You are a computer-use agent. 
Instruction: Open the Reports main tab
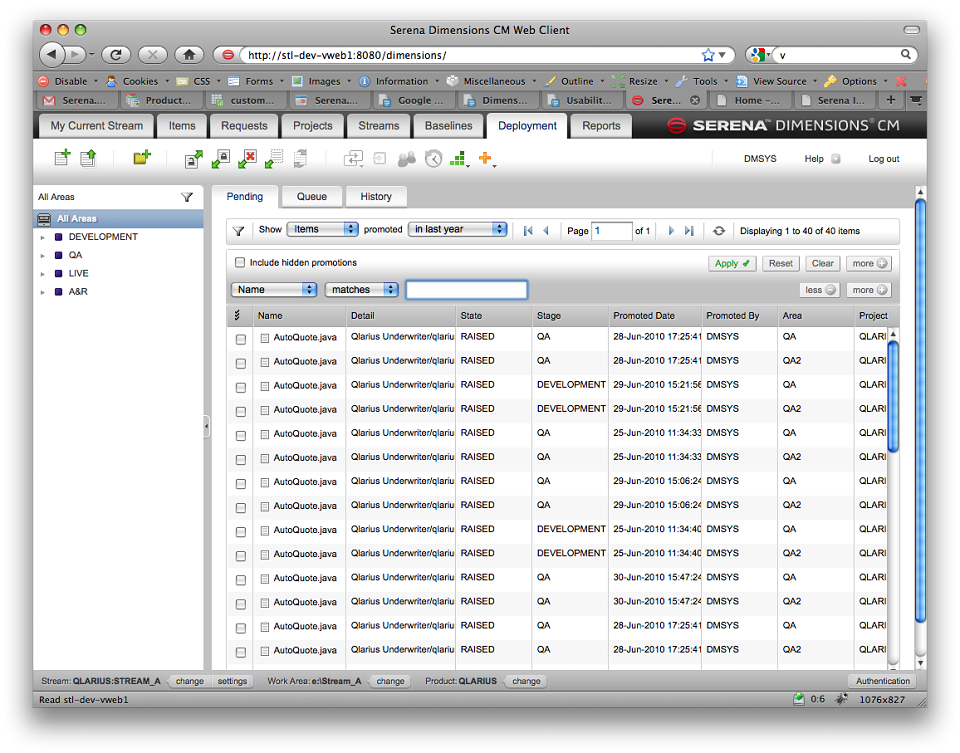(x=601, y=126)
